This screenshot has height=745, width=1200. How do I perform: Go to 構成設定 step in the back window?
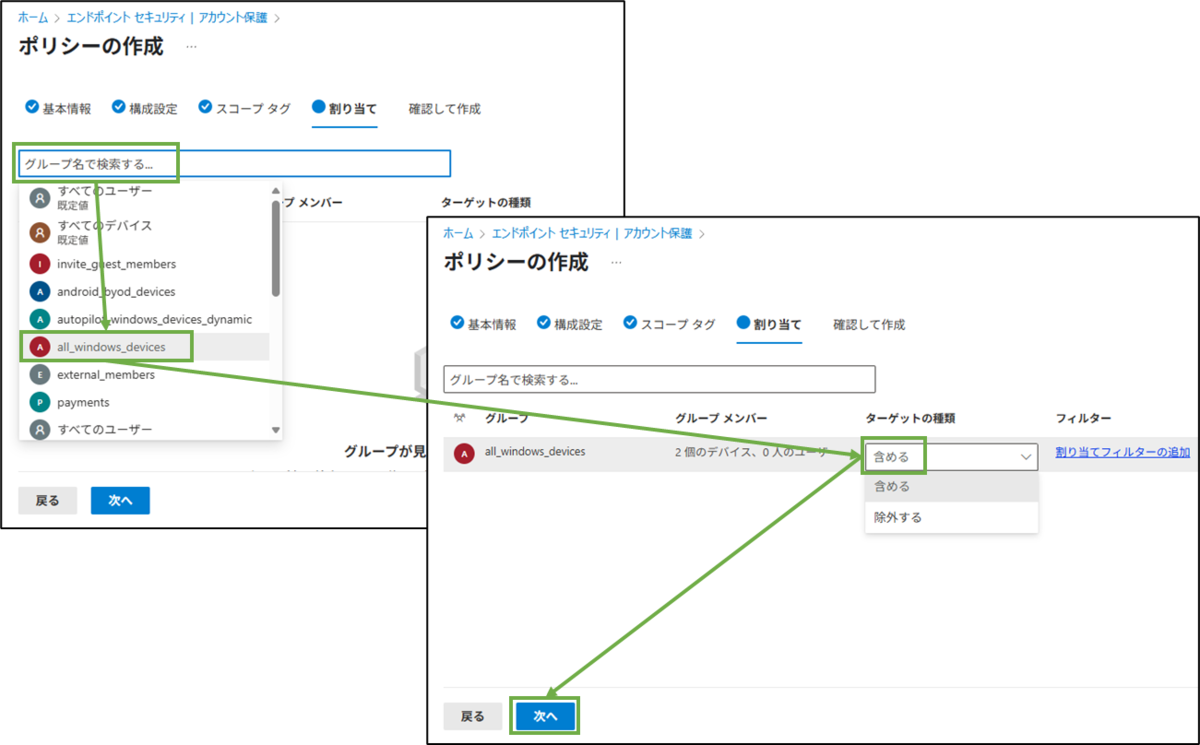coord(145,108)
